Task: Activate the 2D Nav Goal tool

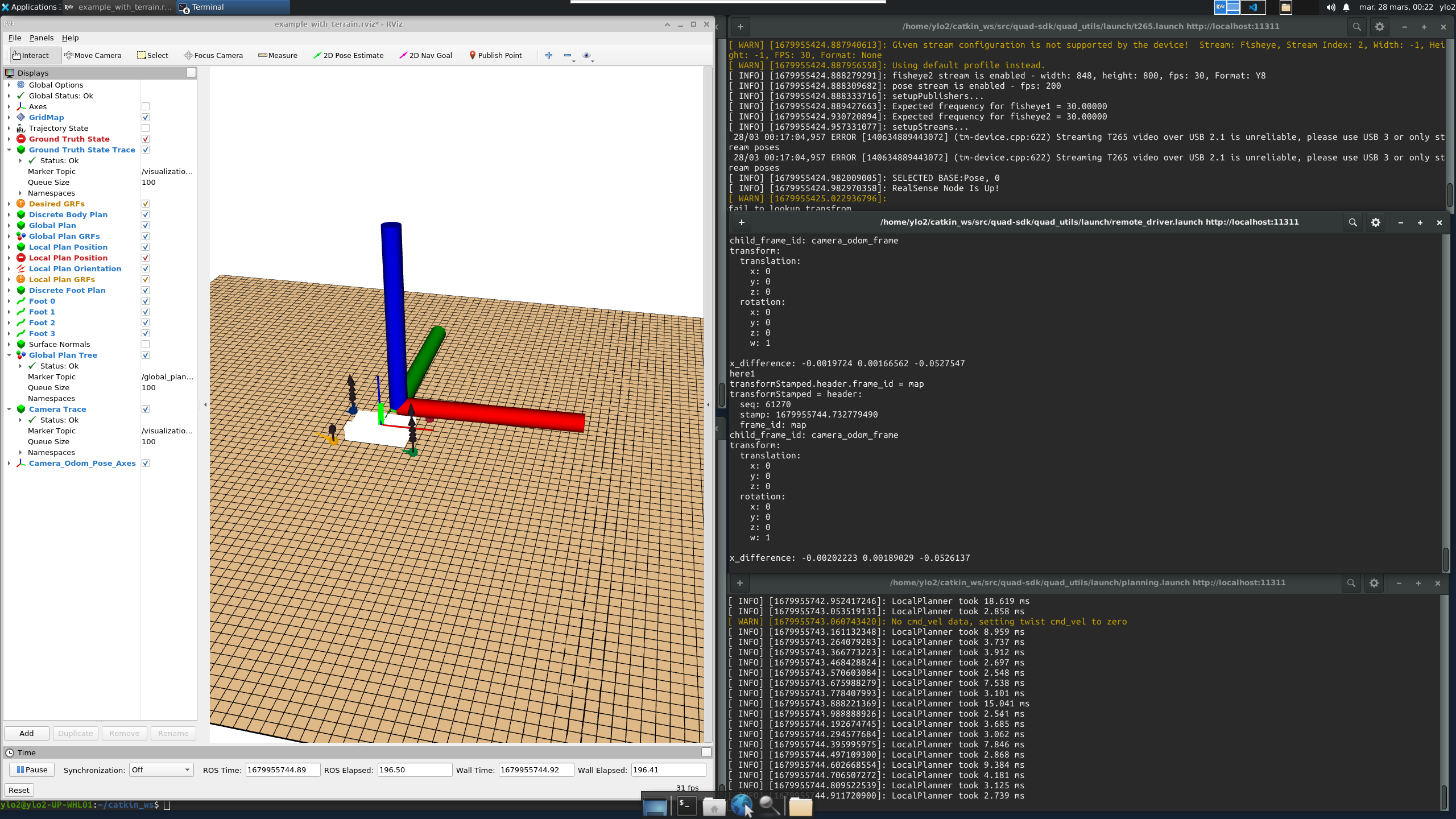Action: pyautogui.click(x=425, y=55)
